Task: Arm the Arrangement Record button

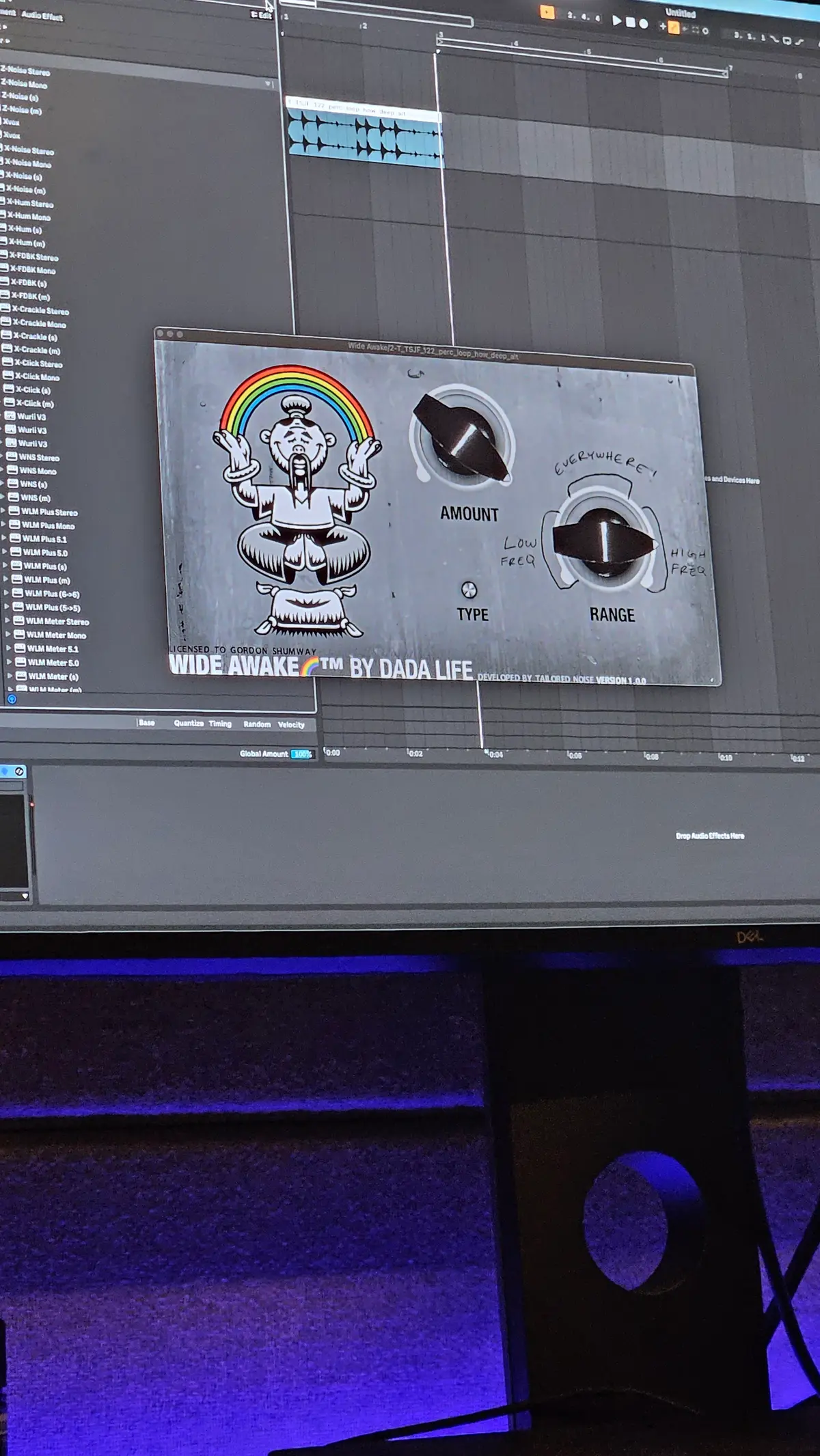Action: point(643,24)
